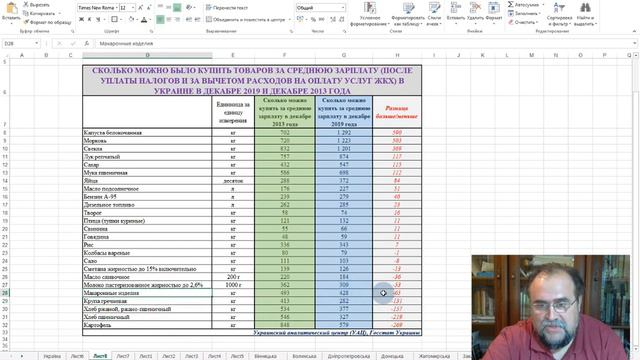This screenshot has width=640, height=360.
Task: Switch to the Донецька sheet tab
Action: coord(392,356)
